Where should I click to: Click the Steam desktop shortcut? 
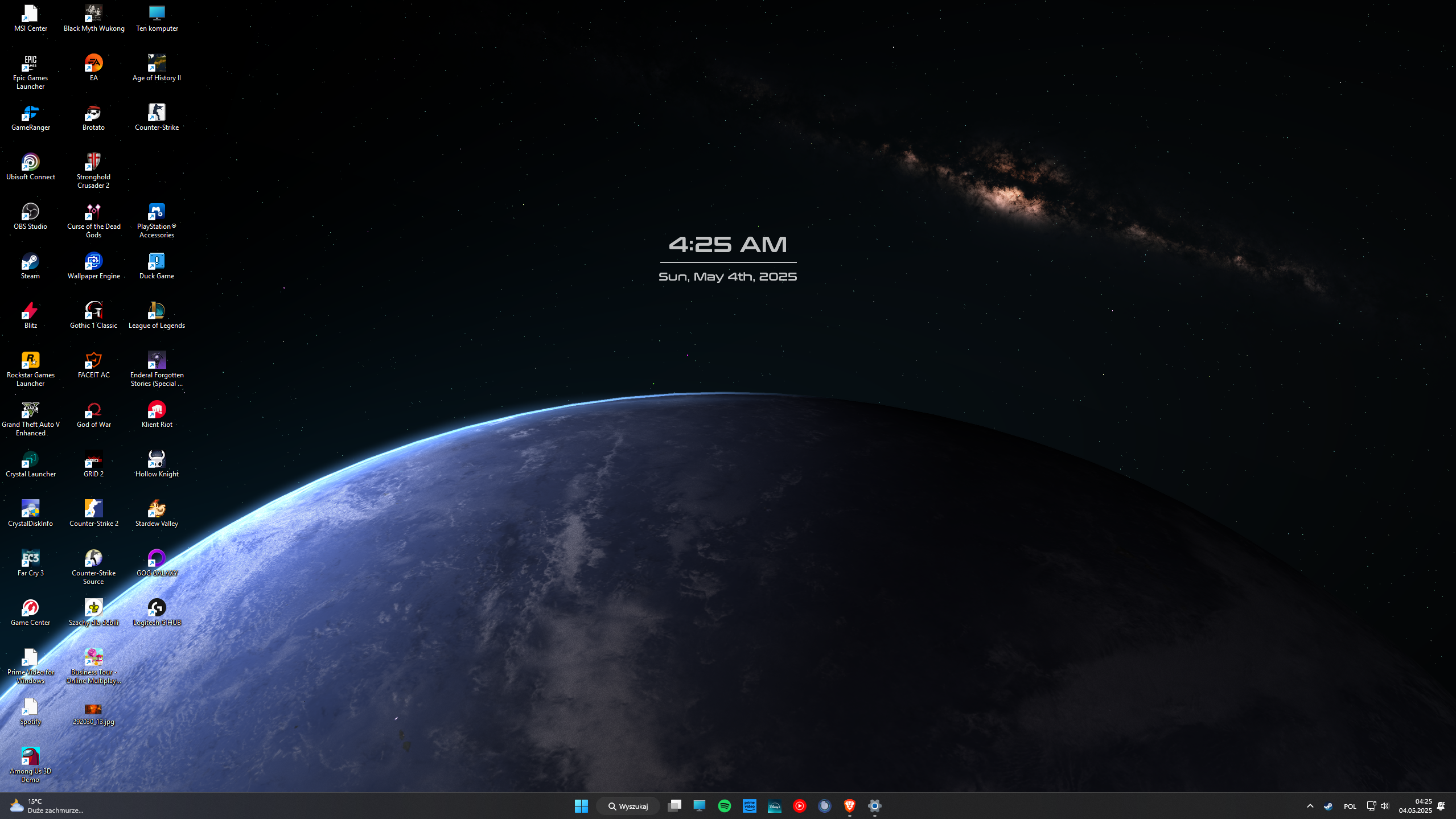[31, 266]
